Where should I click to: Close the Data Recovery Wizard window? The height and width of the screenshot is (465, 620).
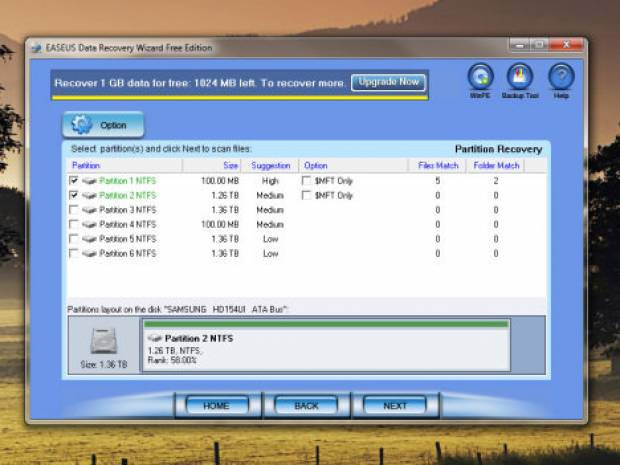pos(566,45)
